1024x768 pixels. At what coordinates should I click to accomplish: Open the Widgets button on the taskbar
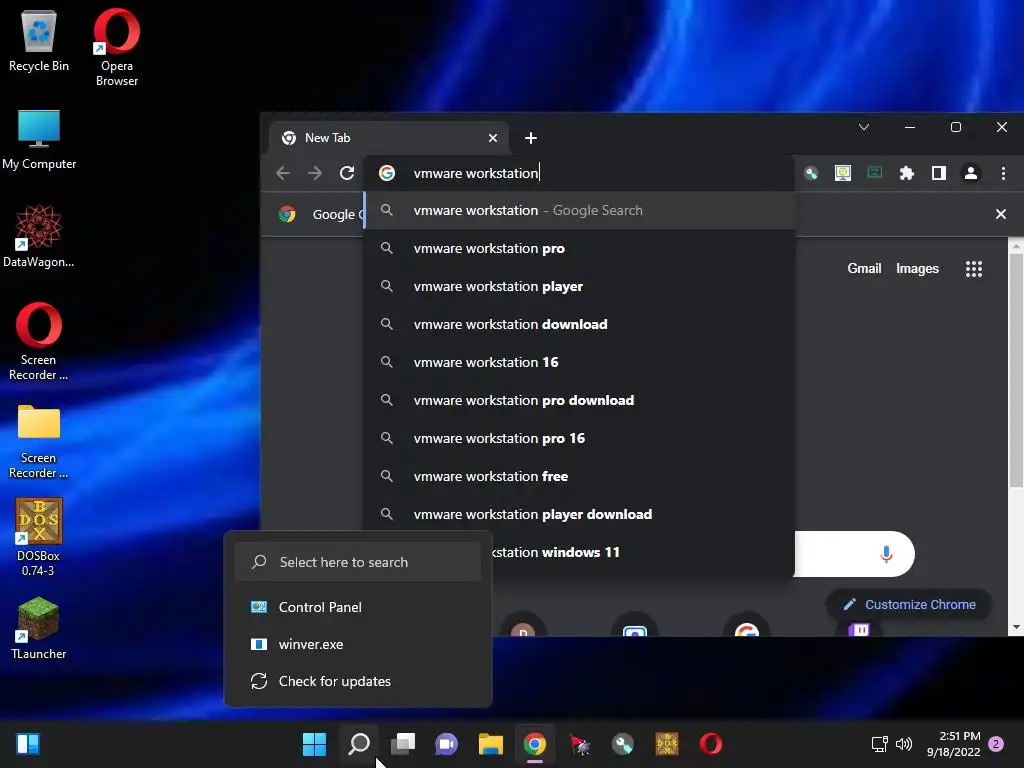point(28,744)
